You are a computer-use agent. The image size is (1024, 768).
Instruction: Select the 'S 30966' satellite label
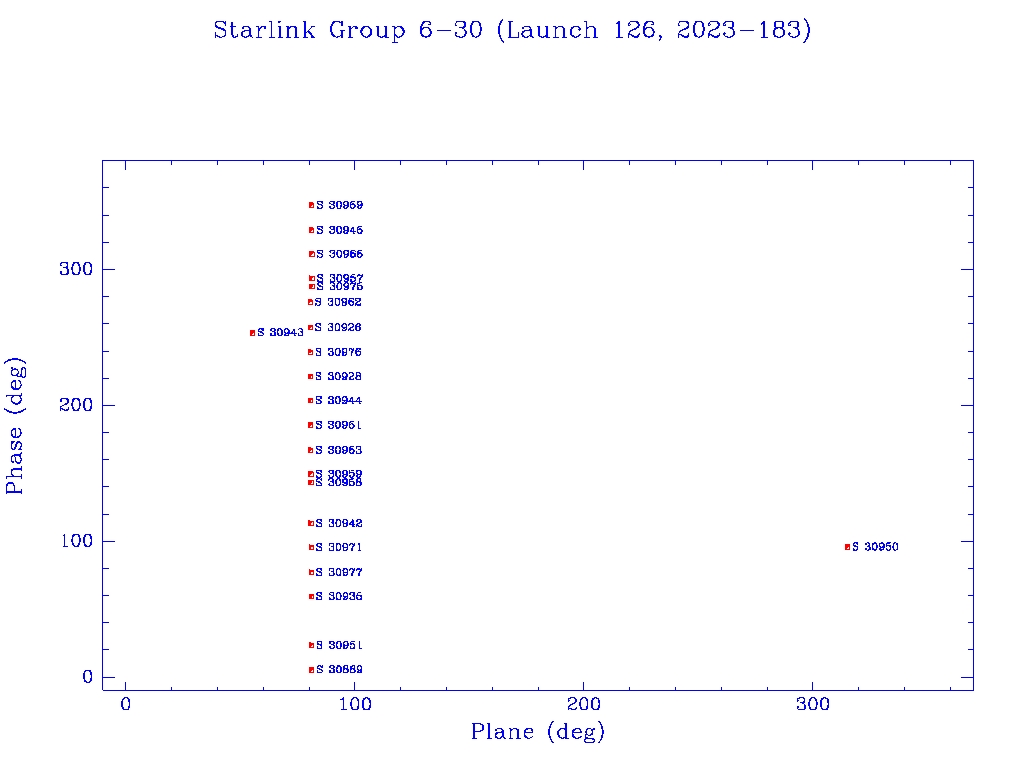(340, 254)
